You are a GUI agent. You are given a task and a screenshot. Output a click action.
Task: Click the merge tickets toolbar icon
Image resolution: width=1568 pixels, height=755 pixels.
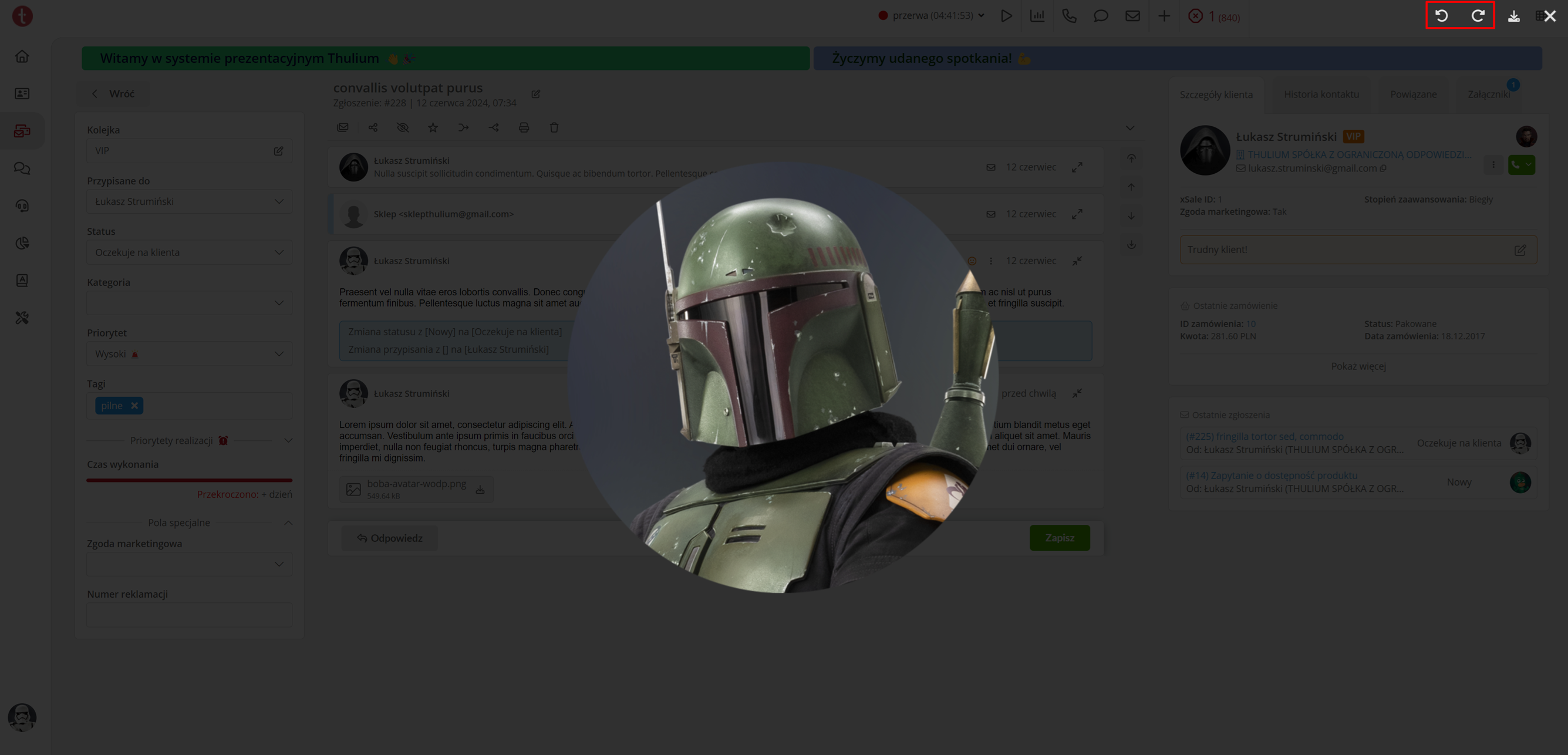(463, 127)
